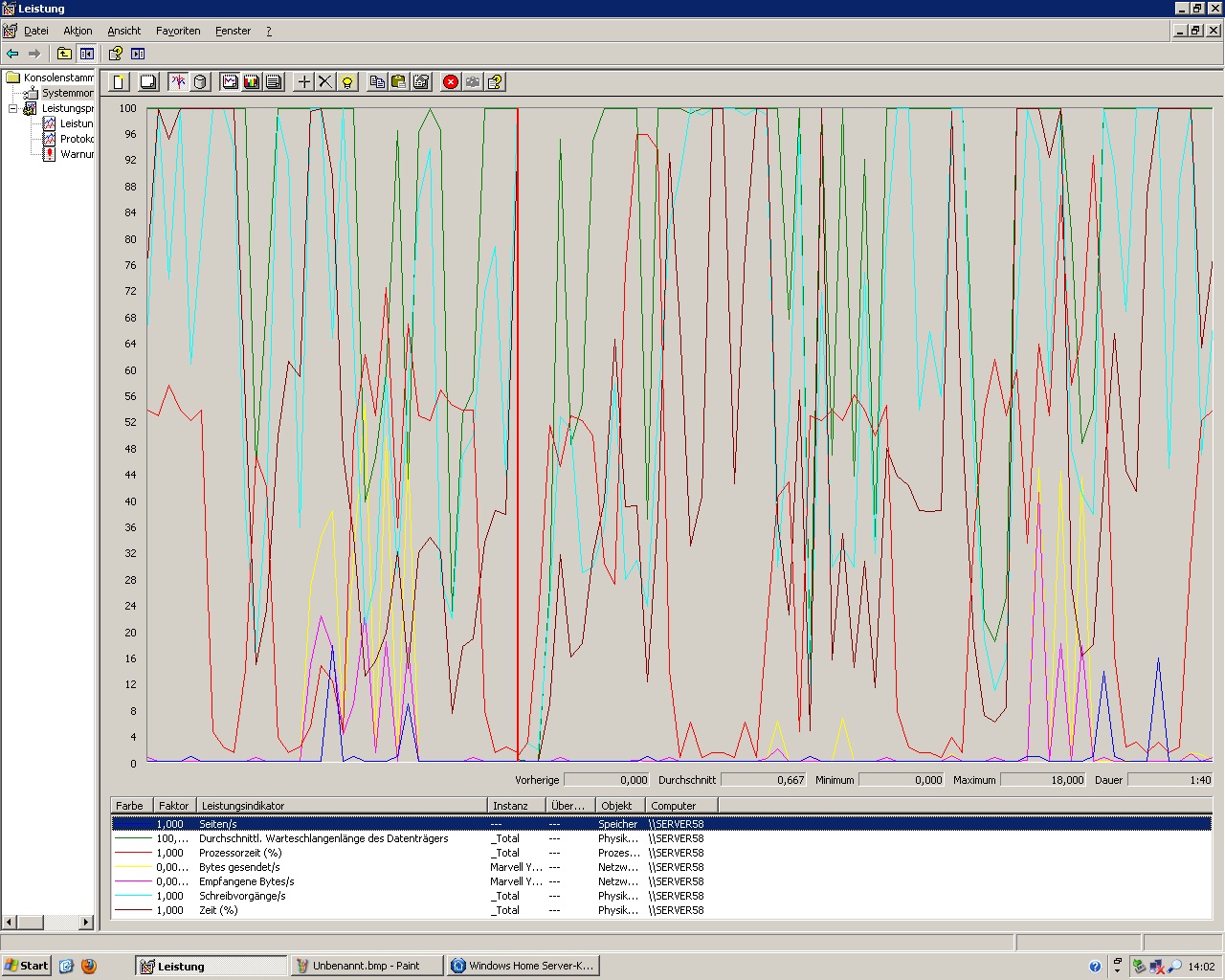Go up one level with the folder icon
The height and width of the screenshot is (980, 1225).
coord(64,54)
